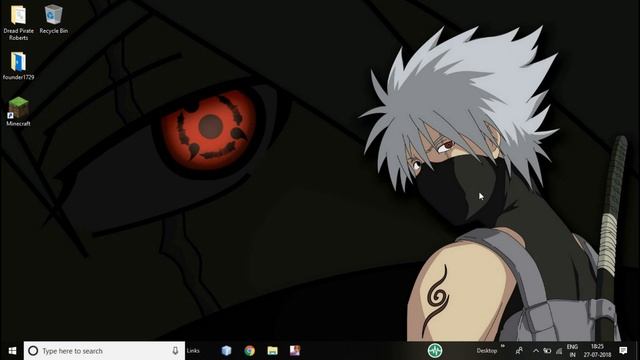Image resolution: width=640 pixels, height=360 pixels.
Task: Open the Desktop toolbar label
Action: 487,351
